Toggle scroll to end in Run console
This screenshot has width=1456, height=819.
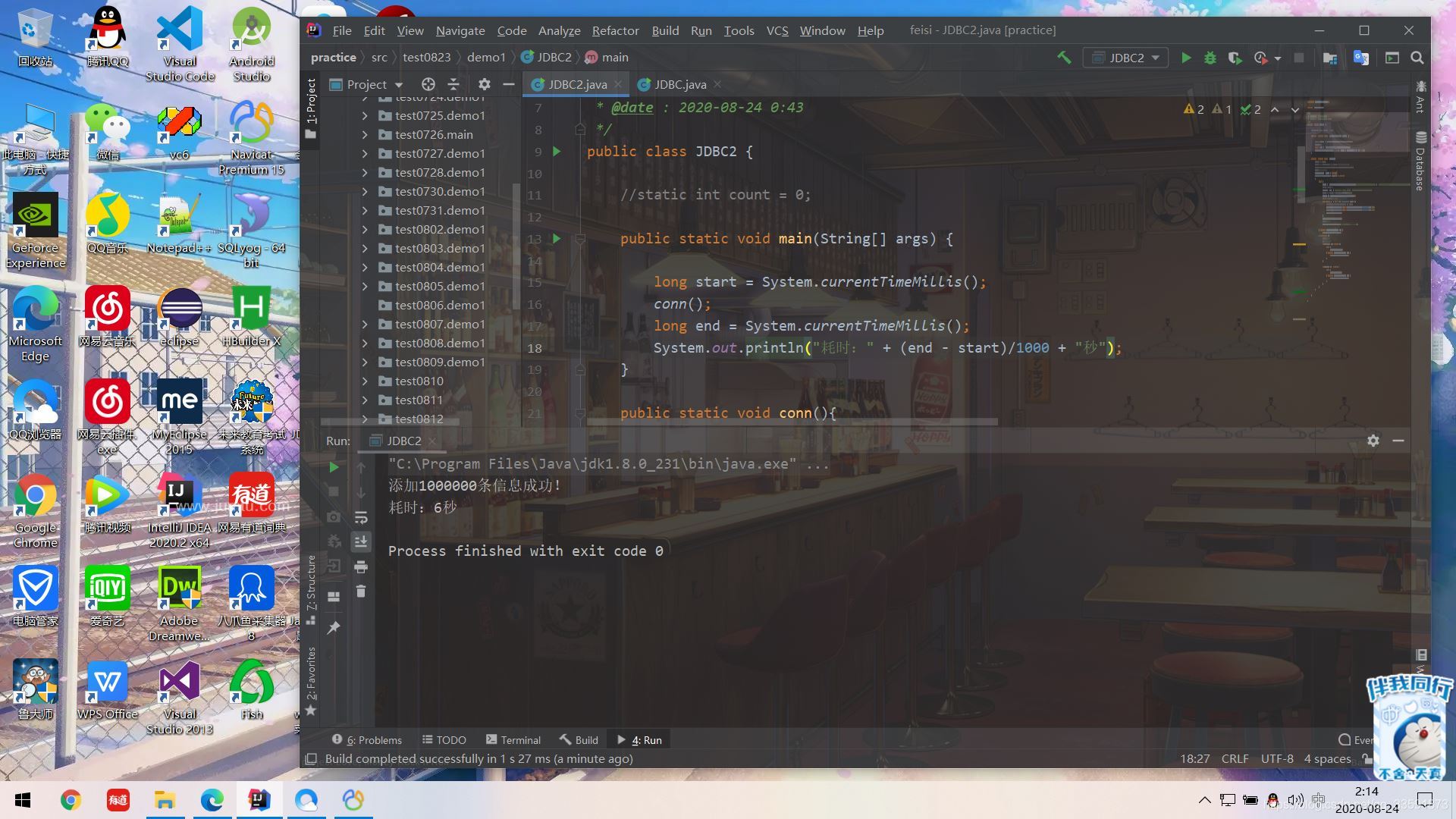[361, 541]
